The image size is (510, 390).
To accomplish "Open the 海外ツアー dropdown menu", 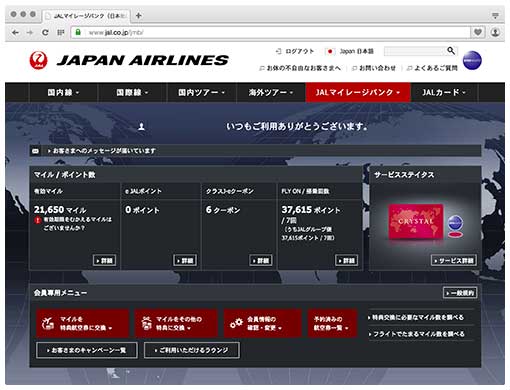I will click(270, 92).
